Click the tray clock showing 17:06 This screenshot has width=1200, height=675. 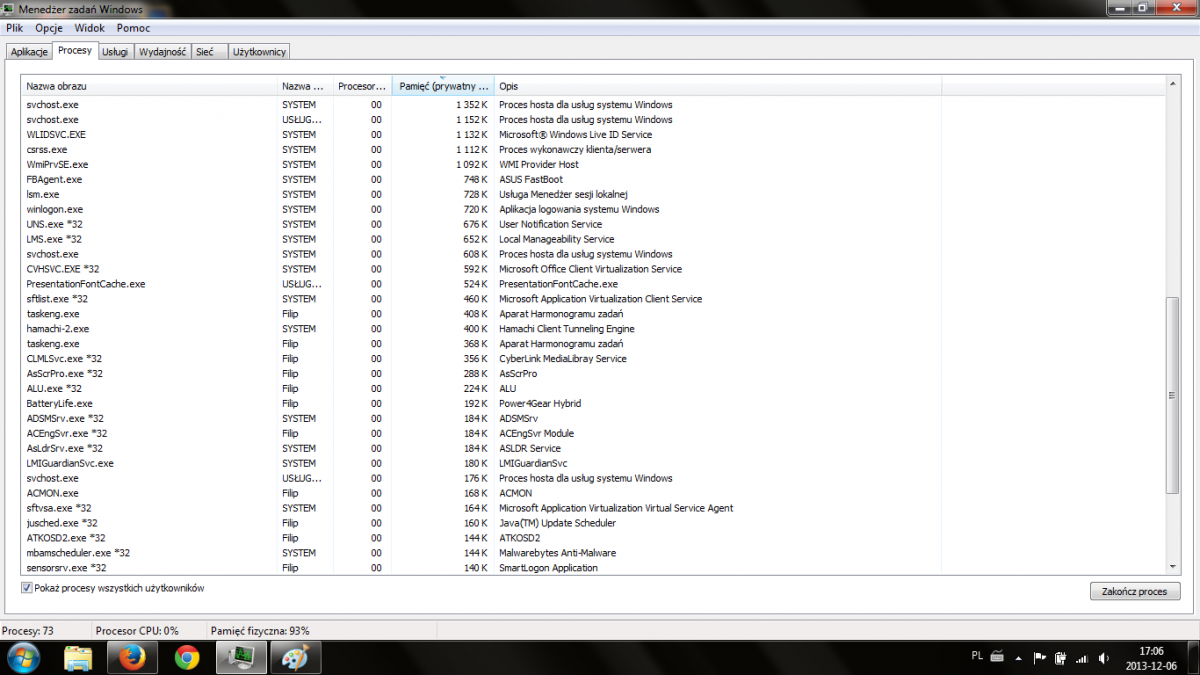(x=1150, y=658)
